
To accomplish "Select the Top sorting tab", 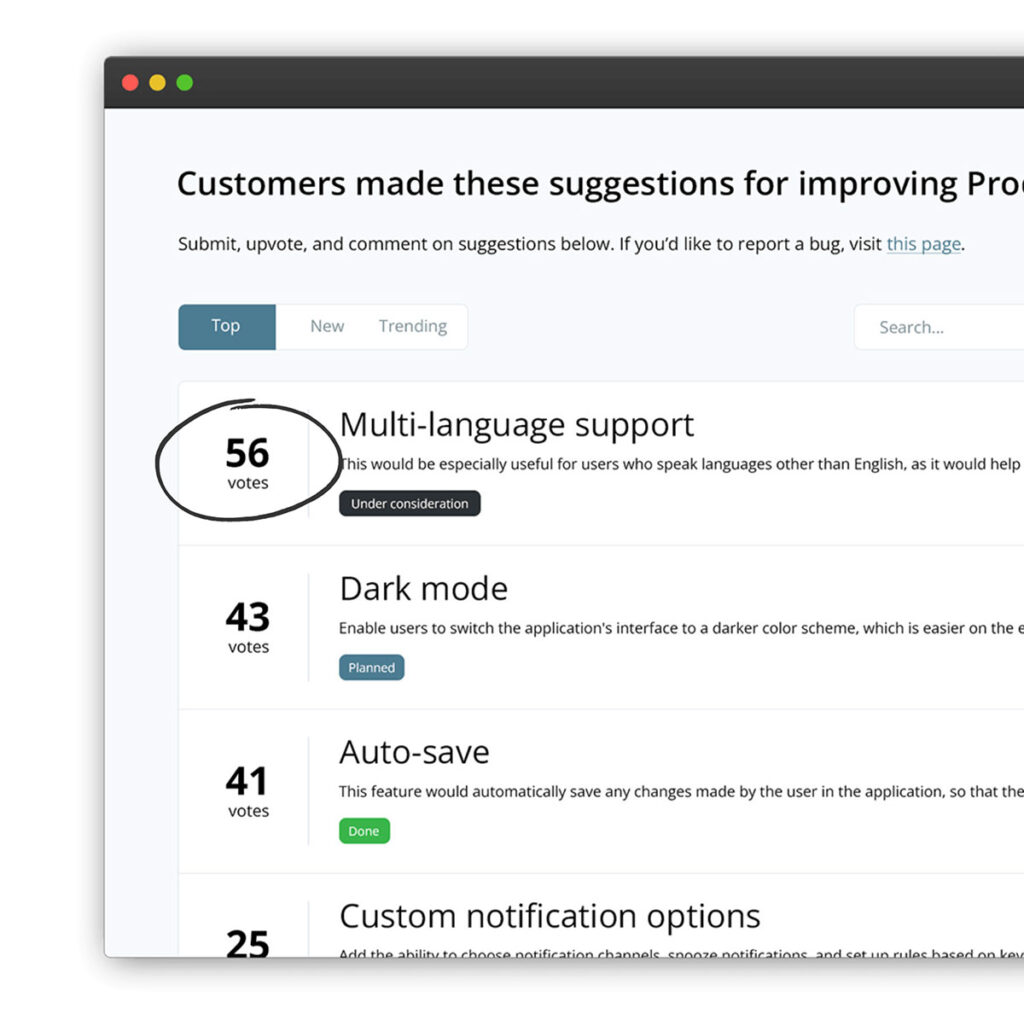I will pos(226,326).
